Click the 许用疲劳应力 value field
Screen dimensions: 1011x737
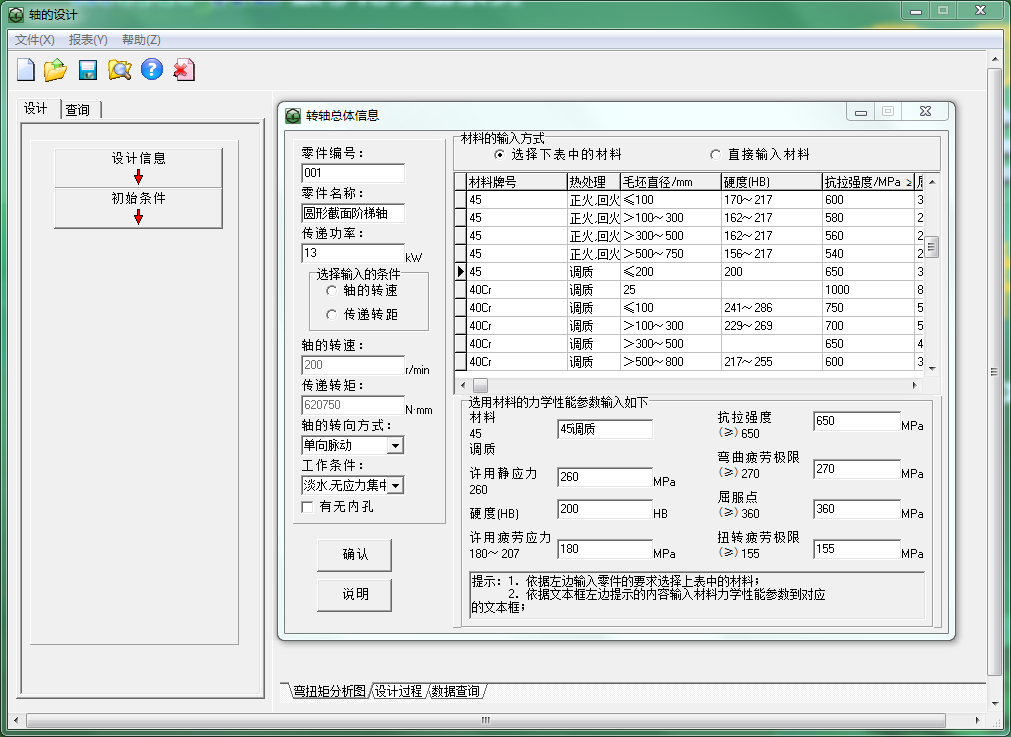click(x=604, y=549)
